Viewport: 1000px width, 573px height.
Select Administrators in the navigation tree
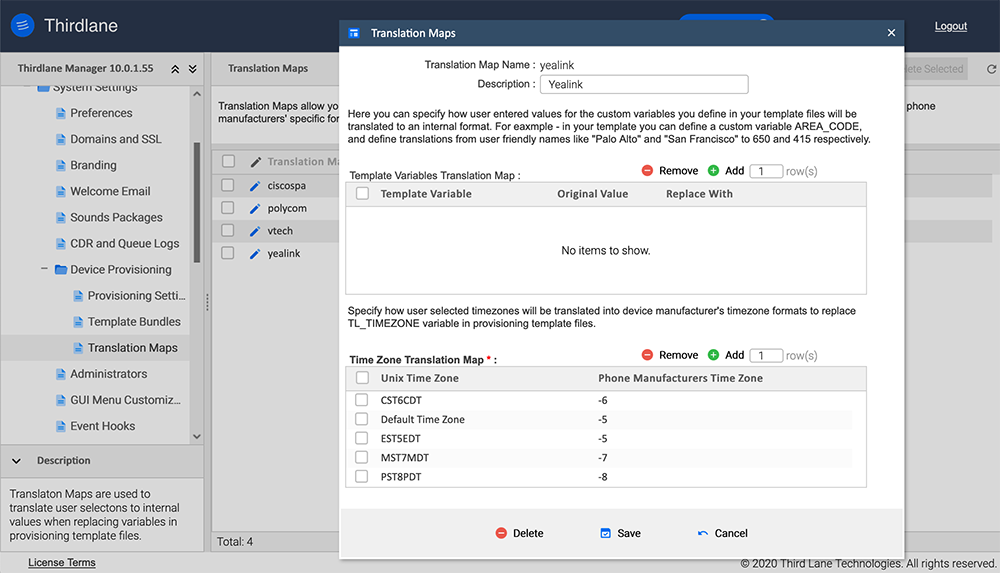click(x=108, y=374)
